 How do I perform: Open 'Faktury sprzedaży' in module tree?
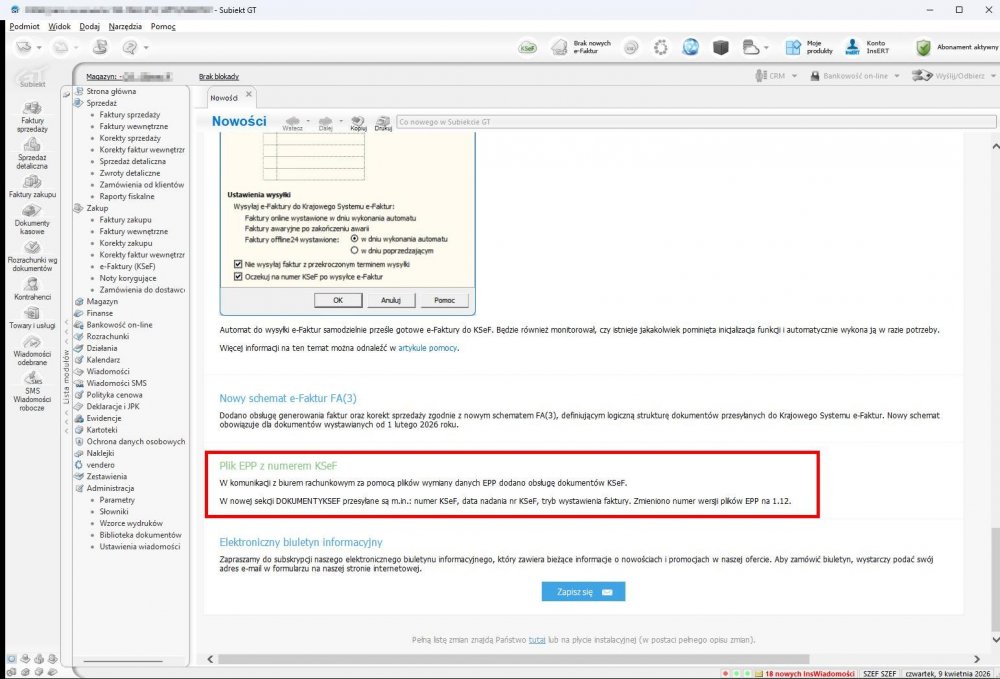tap(129, 115)
